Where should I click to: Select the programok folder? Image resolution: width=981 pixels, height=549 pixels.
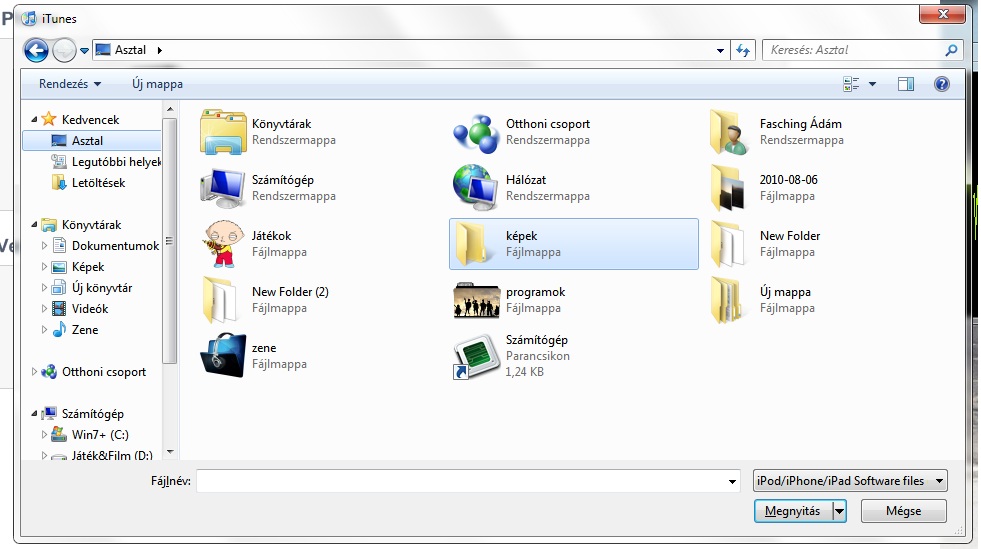[x=509, y=300]
